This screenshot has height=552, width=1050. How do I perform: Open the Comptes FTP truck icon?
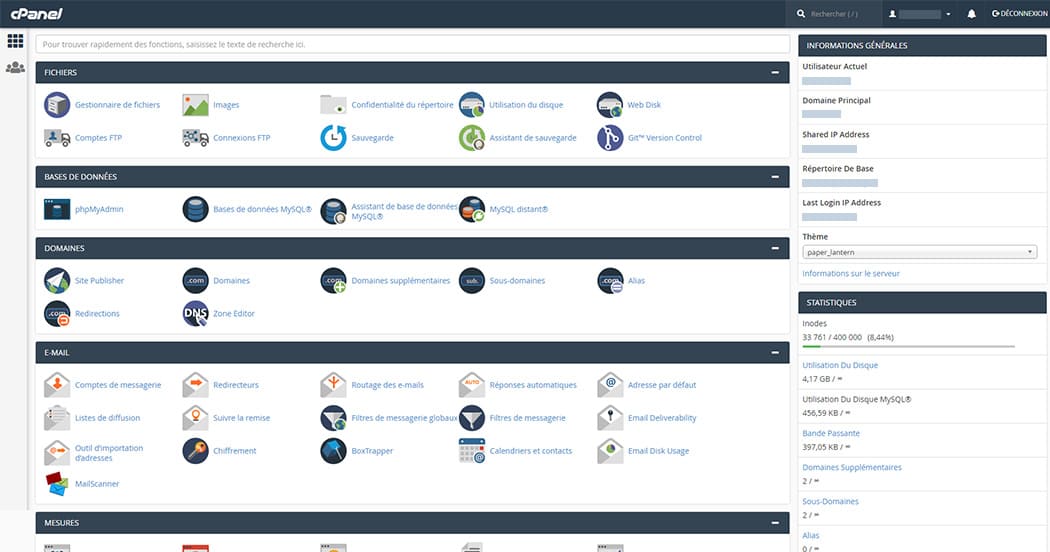[x=57, y=138]
